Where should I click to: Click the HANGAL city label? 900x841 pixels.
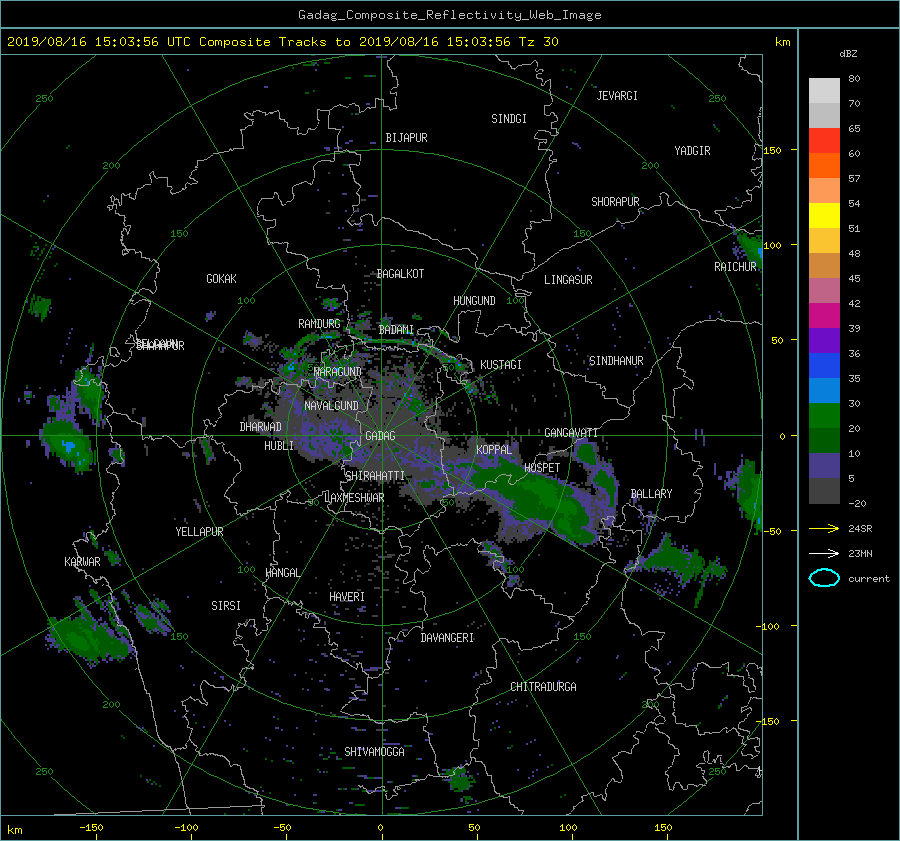282,573
